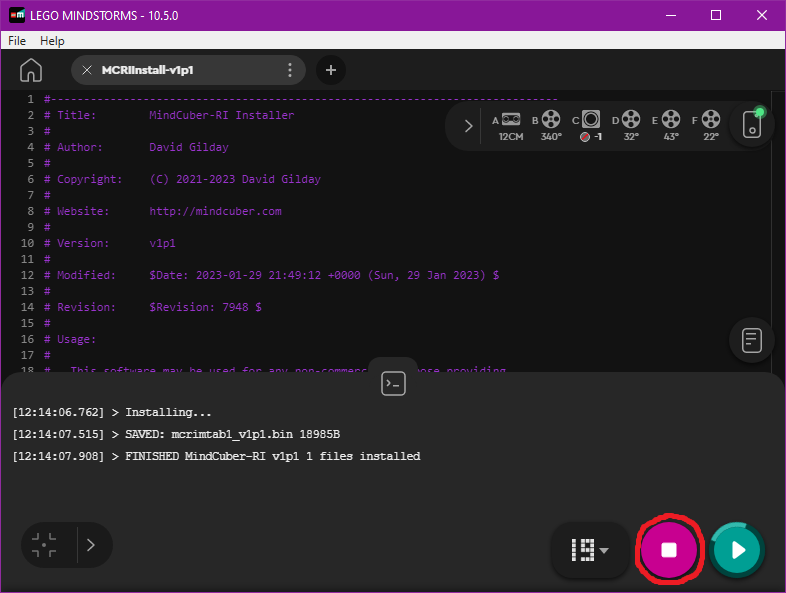Click the port A distance sensor icon
This screenshot has width=786, height=593.
coord(511,119)
